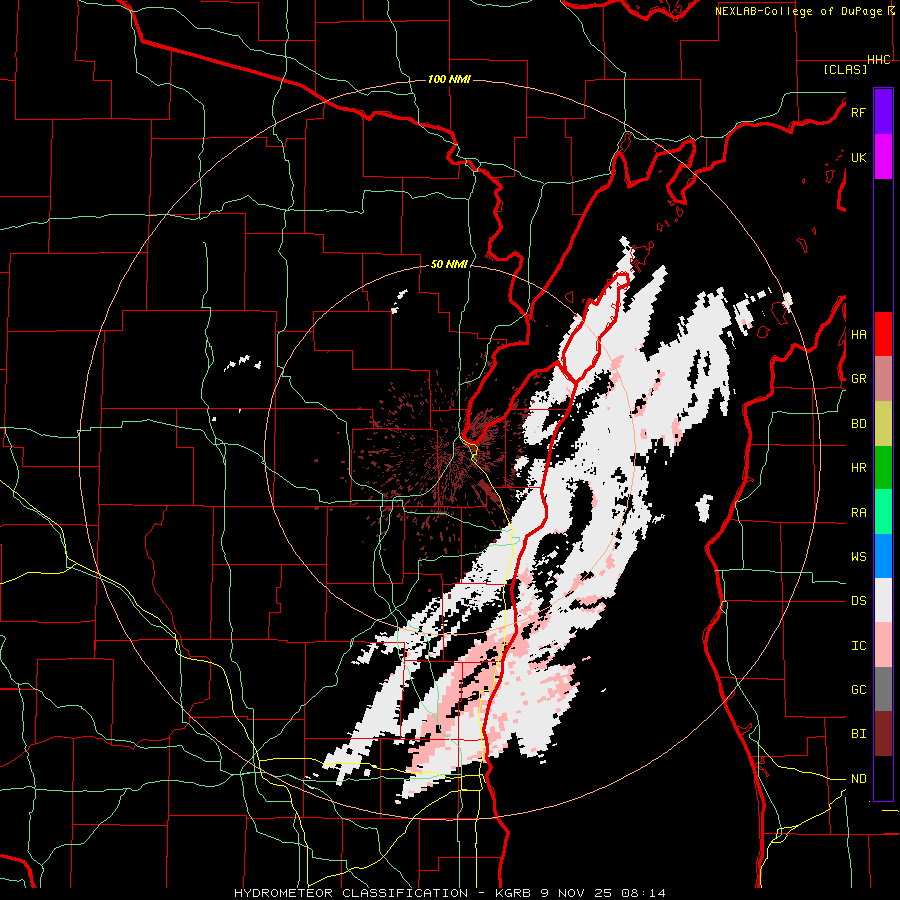
Task: Click the HA legend label
Action: pos(858,335)
